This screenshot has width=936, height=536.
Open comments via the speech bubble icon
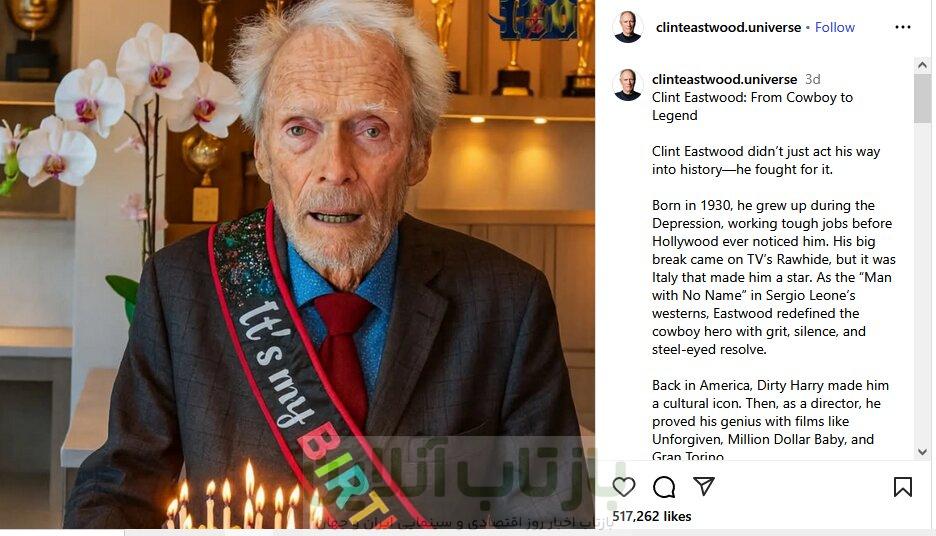tap(664, 486)
